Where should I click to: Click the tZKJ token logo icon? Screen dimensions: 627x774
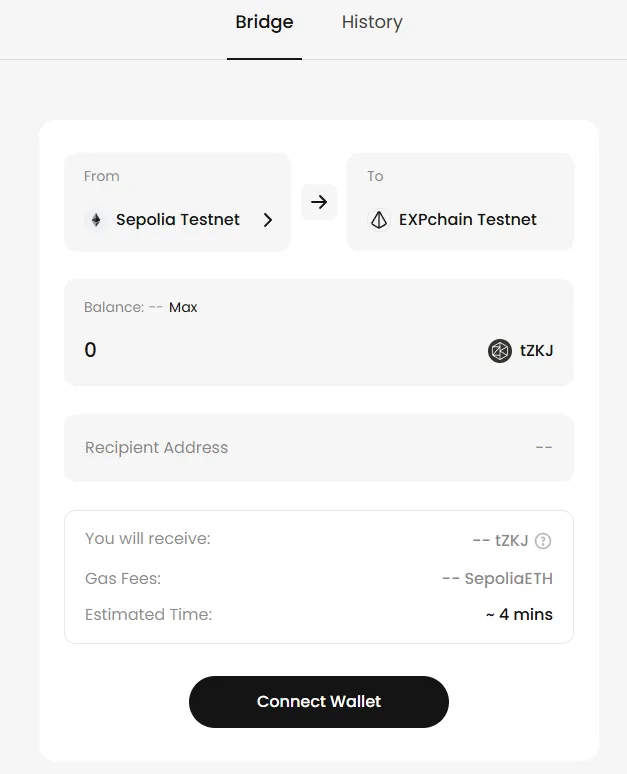500,351
